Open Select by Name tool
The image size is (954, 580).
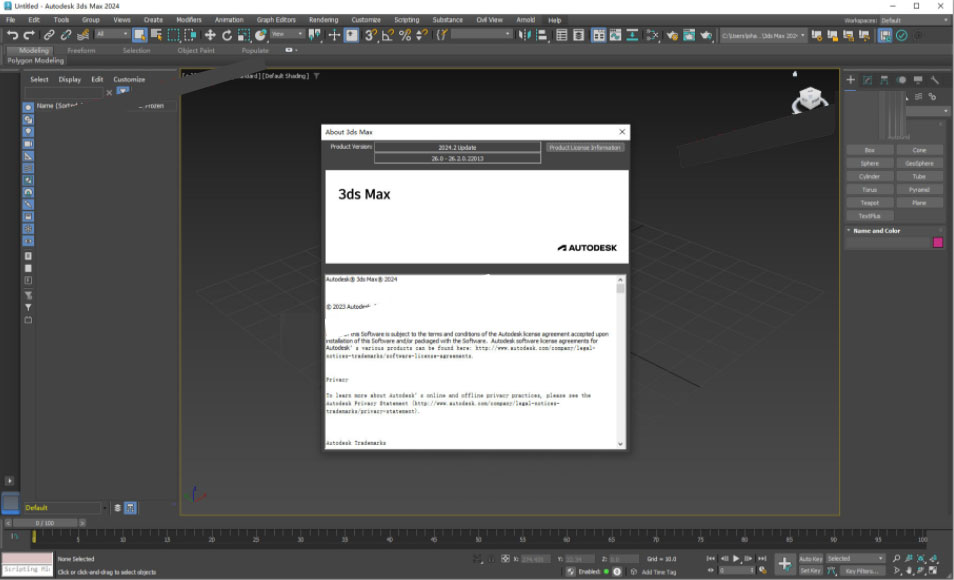pos(156,35)
